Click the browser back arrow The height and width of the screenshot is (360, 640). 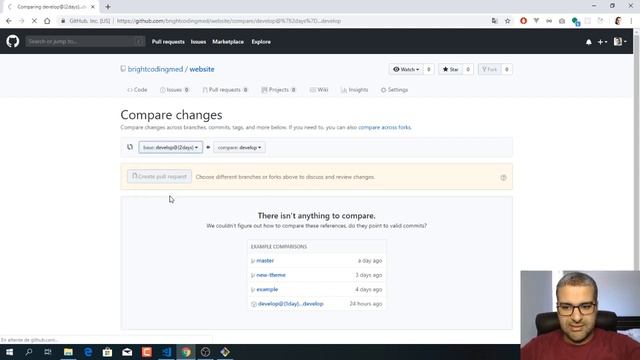[x=9, y=21]
